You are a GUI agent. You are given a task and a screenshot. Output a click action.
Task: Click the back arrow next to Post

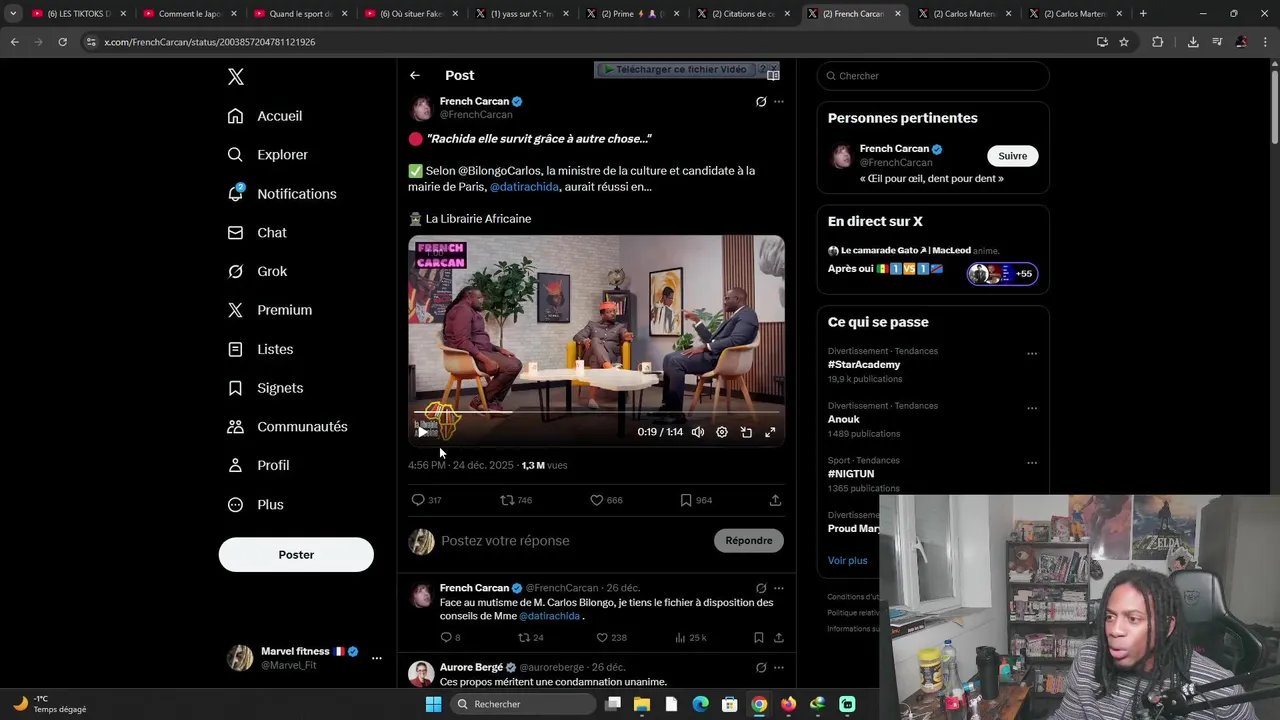click(415, 75)
